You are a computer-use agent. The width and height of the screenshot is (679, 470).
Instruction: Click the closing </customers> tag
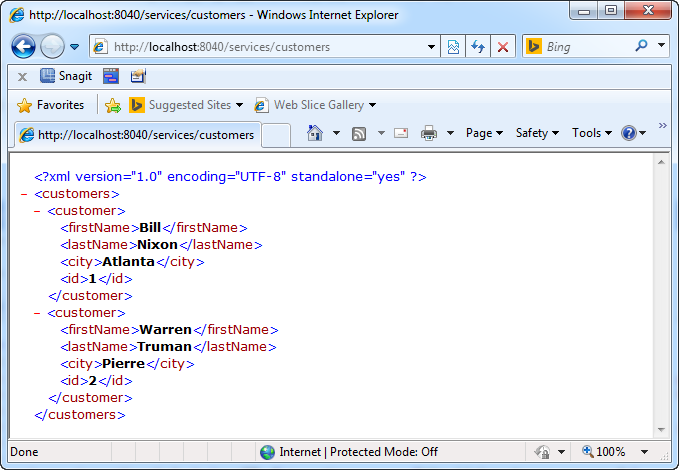click(80, 415)
